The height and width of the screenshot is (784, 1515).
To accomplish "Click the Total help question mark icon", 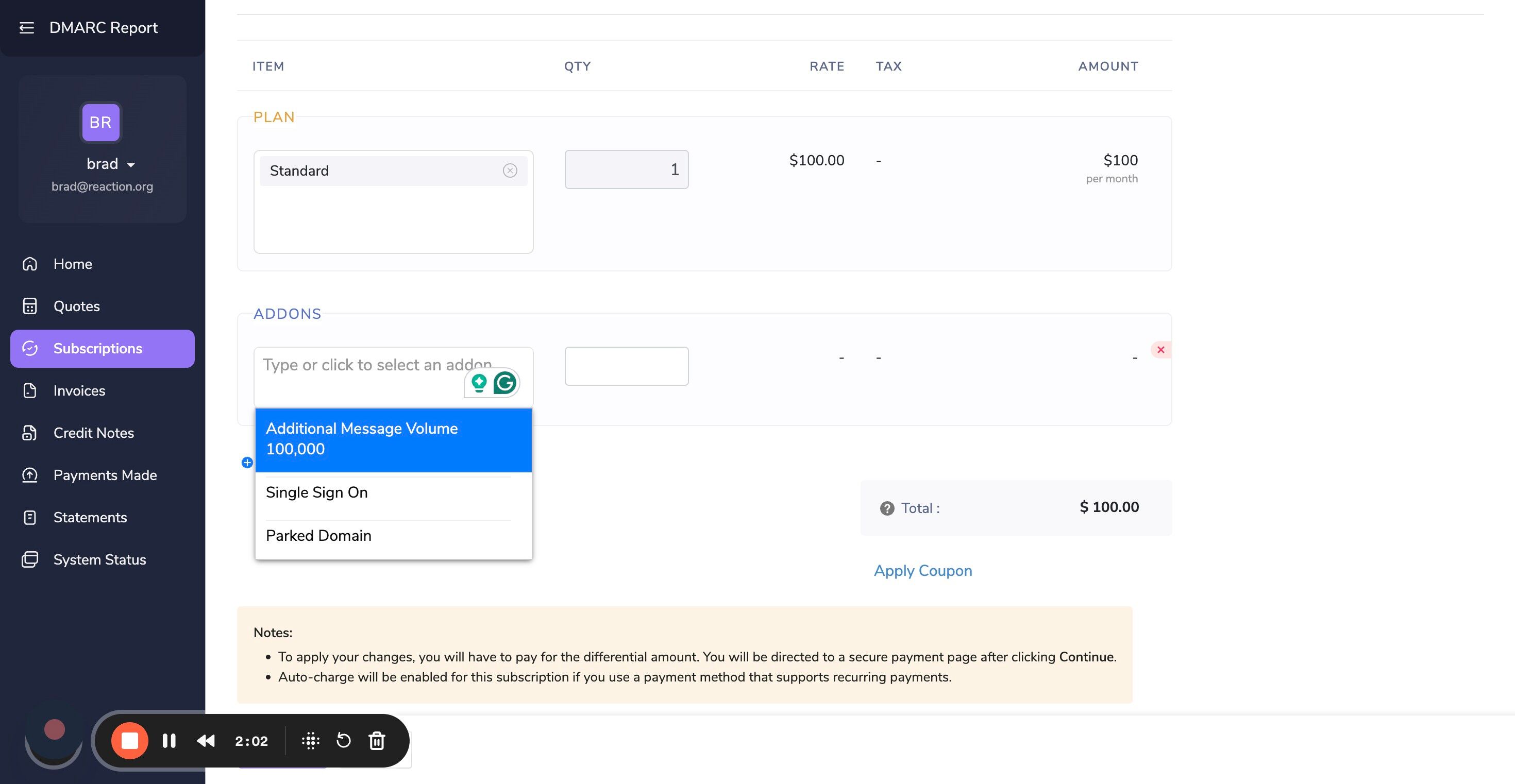I will point(887,508).
